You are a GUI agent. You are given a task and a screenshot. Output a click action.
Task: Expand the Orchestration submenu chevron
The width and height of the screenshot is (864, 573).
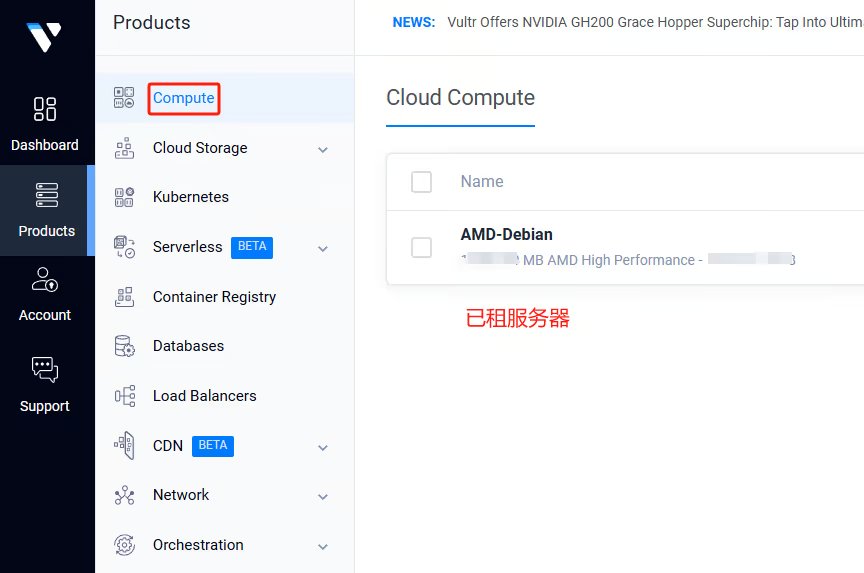click(323, 547)
